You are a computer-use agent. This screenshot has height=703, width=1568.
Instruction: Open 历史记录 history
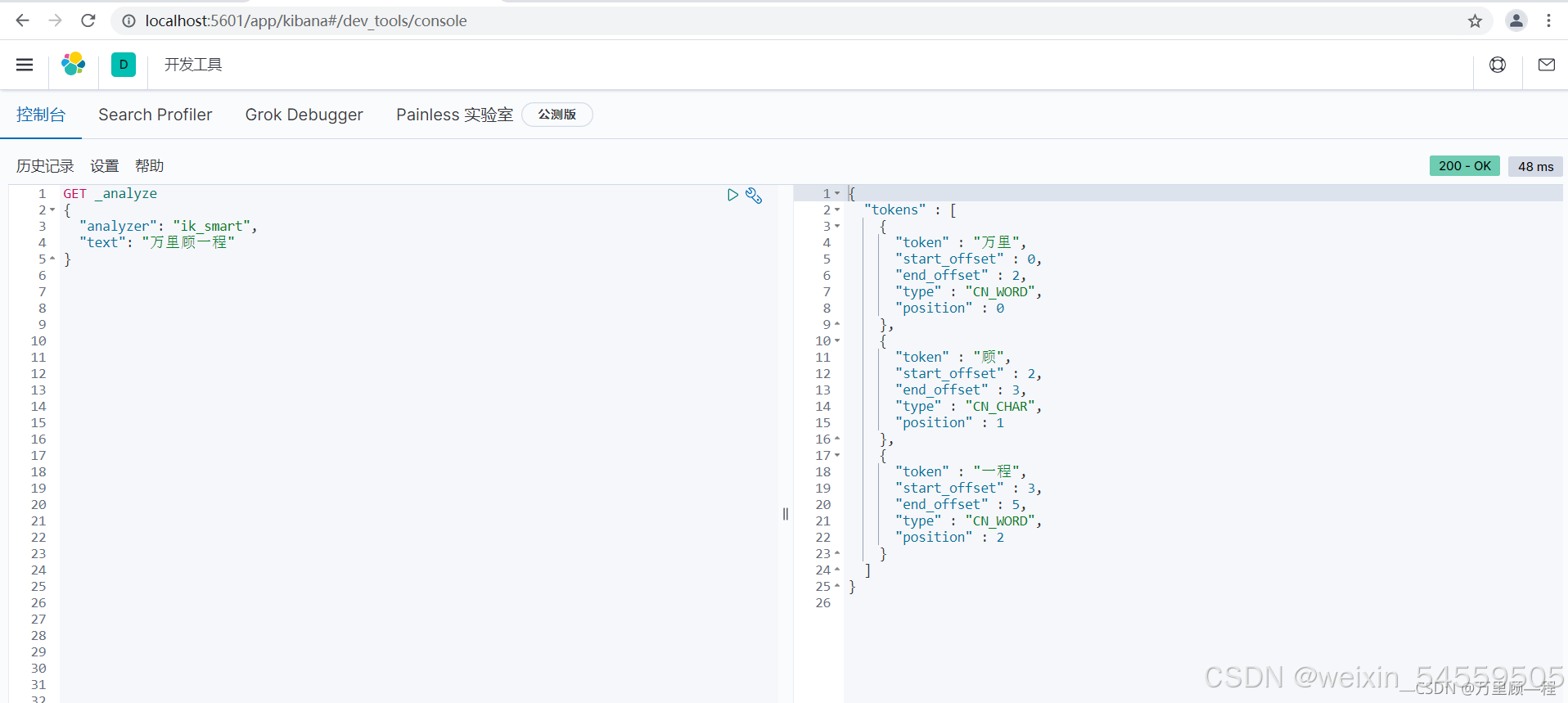[45, 166]
